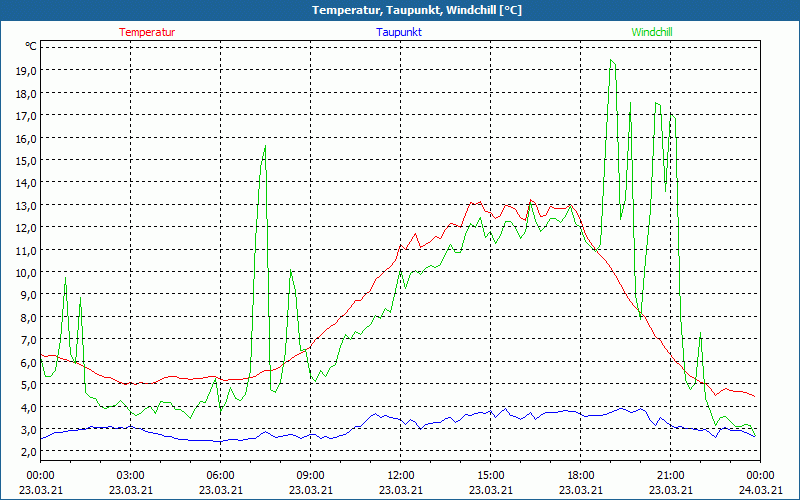Click the 12:00 time axis label
Viewport: 800px width, 500px height.
click(x=400, y=474)
